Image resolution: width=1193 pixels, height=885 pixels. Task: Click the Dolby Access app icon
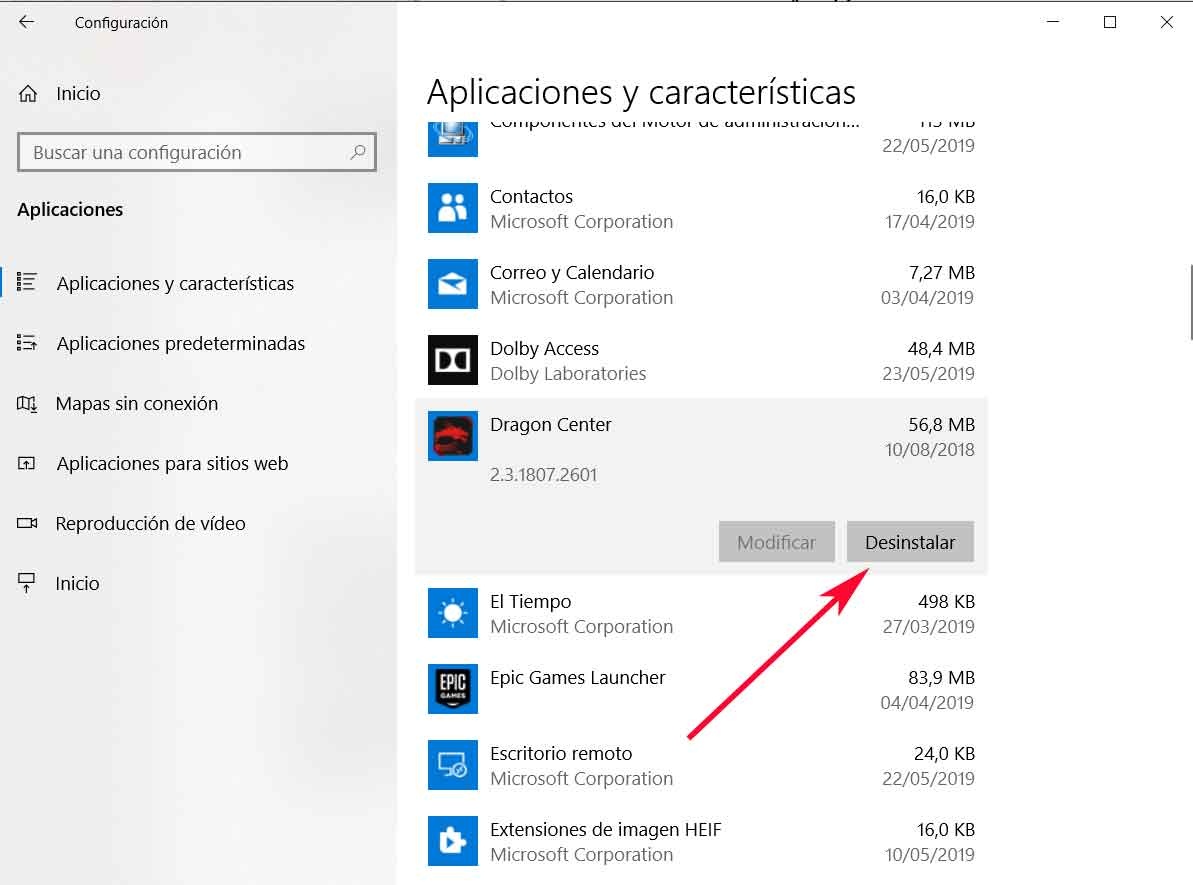pyautogui.click(x=453, y=360)
